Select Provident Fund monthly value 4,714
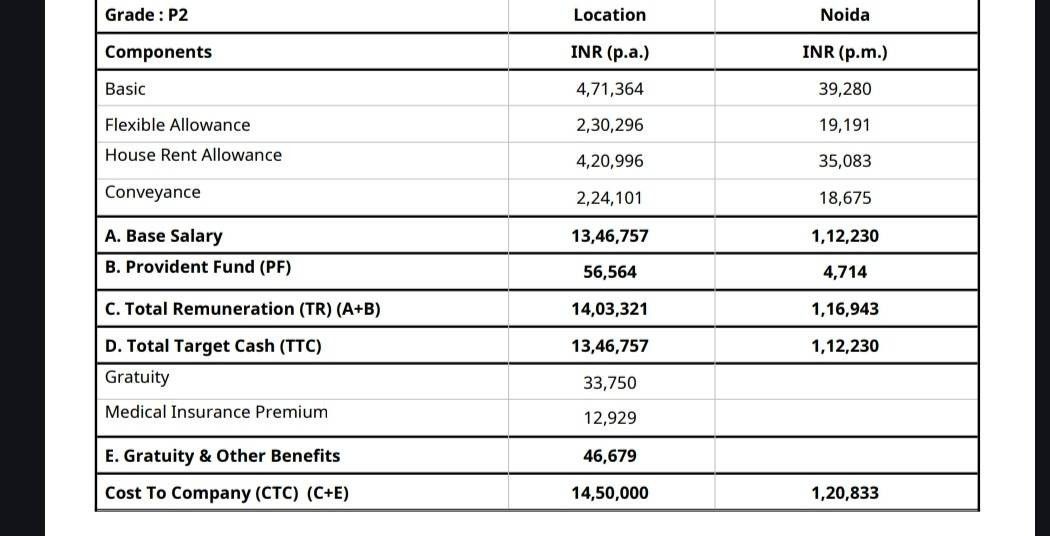This screenshot has height=536, width=1050. coord(845,272)
